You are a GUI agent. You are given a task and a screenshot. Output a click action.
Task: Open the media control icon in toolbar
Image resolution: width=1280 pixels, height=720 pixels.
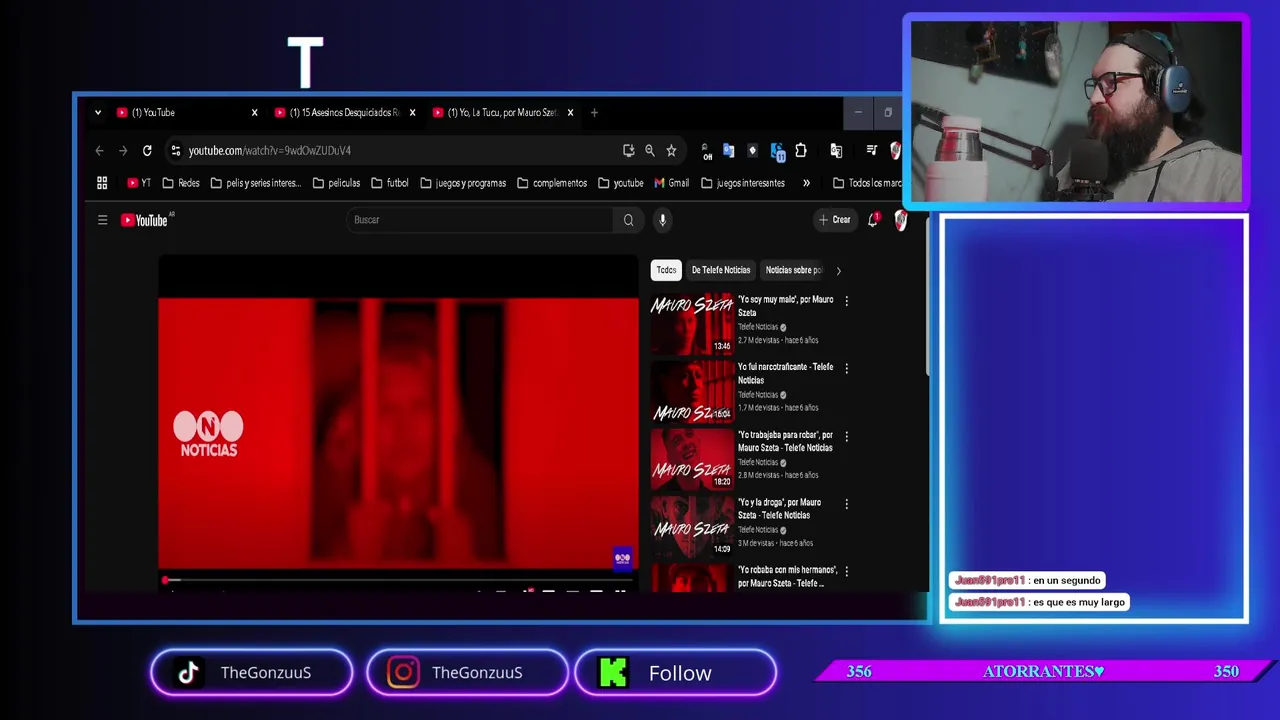(x=872, y=151)
